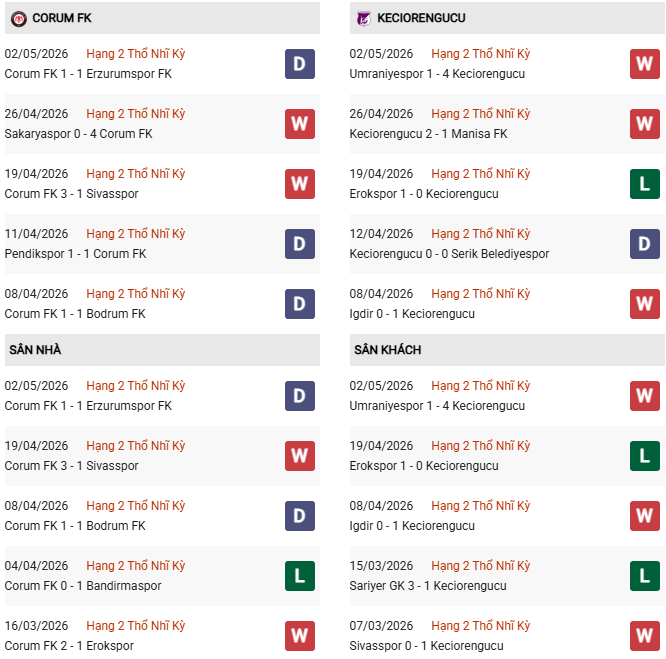Select the CORUM FK team header
Viewport: 666px width, 659px height.
tap(162, 18)
